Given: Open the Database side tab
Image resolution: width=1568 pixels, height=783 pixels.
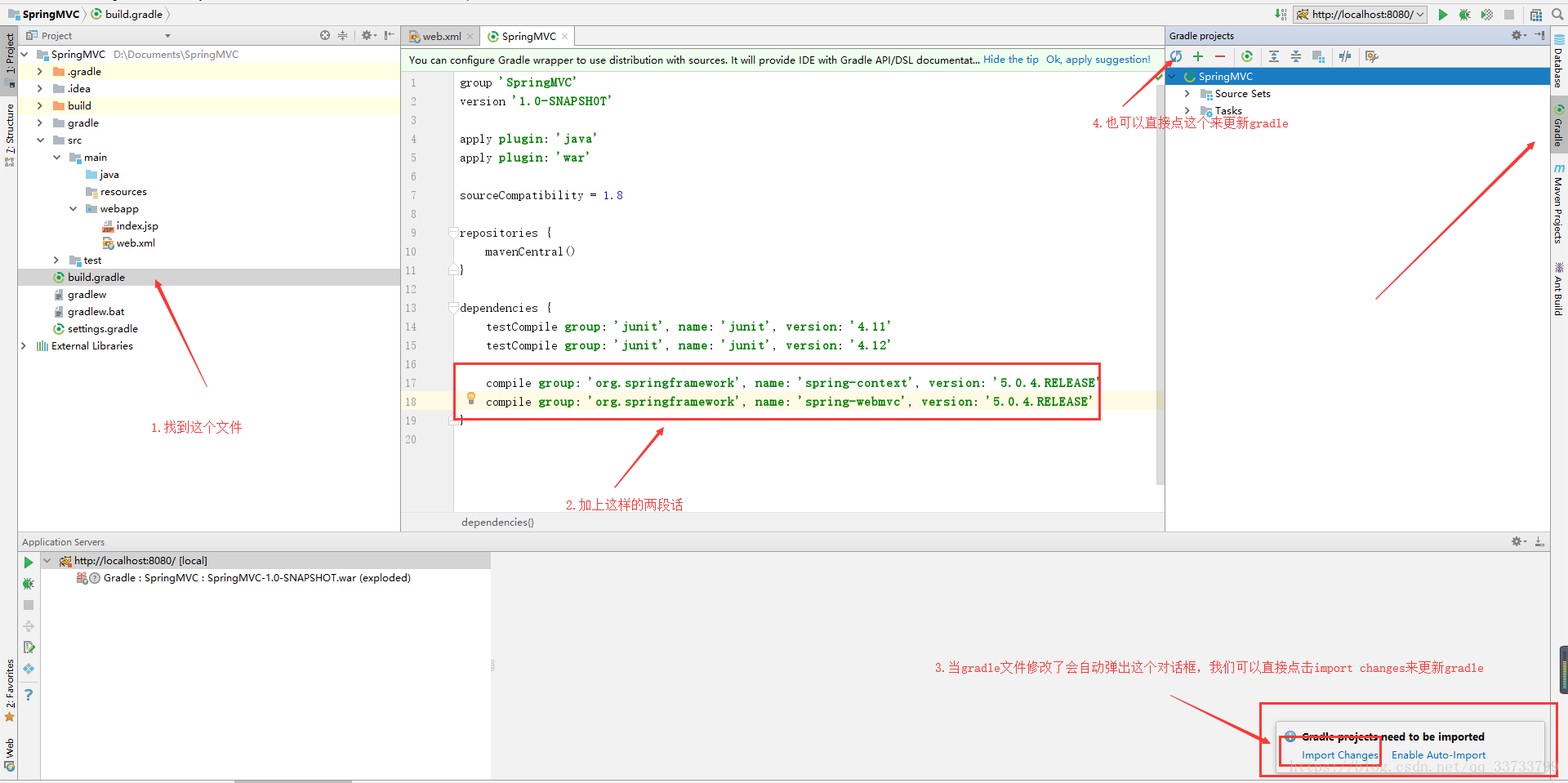Looking at the screenshot, I should [1559, 61].
